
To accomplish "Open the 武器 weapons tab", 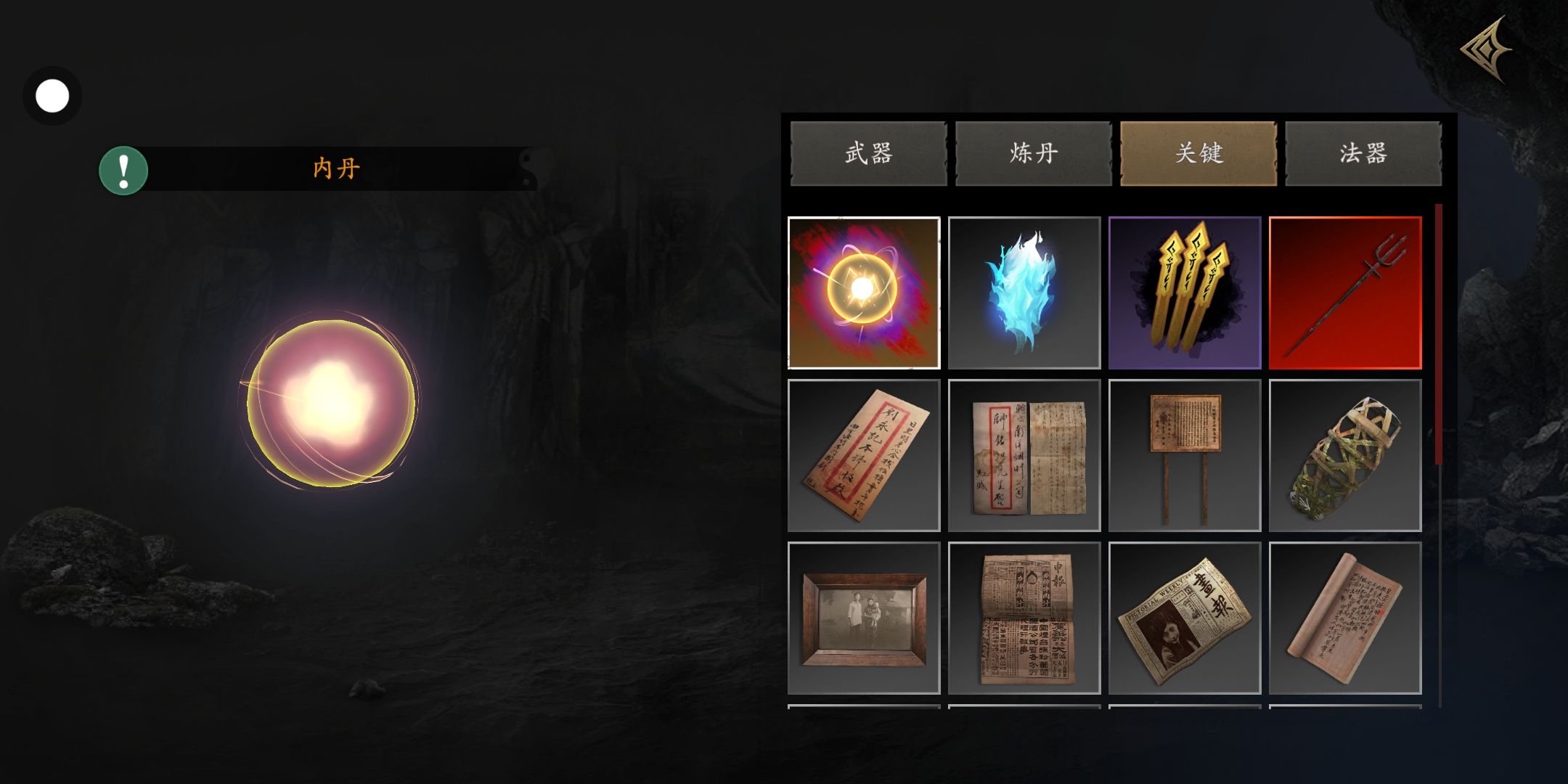I will click(x=869, y=153).
